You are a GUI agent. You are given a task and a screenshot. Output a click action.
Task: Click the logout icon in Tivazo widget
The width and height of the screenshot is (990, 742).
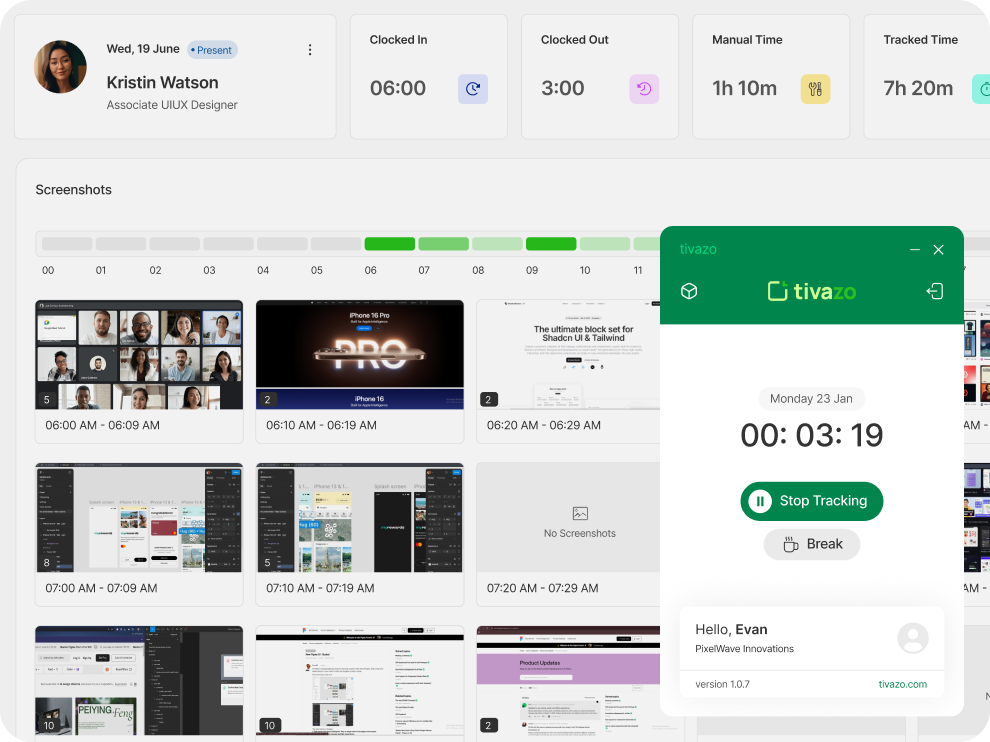935,291
